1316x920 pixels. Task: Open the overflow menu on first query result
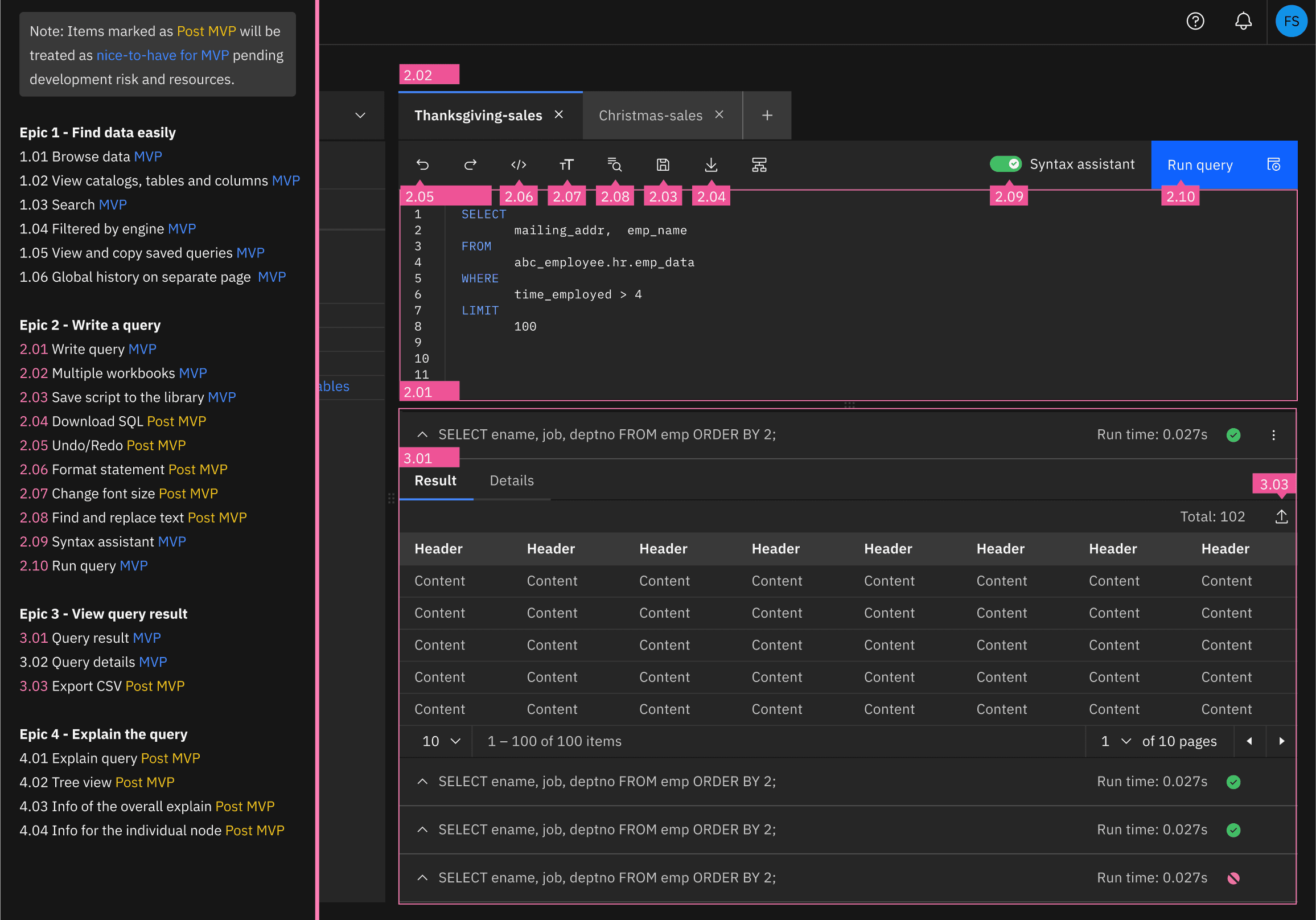[x=1273, y=435]
